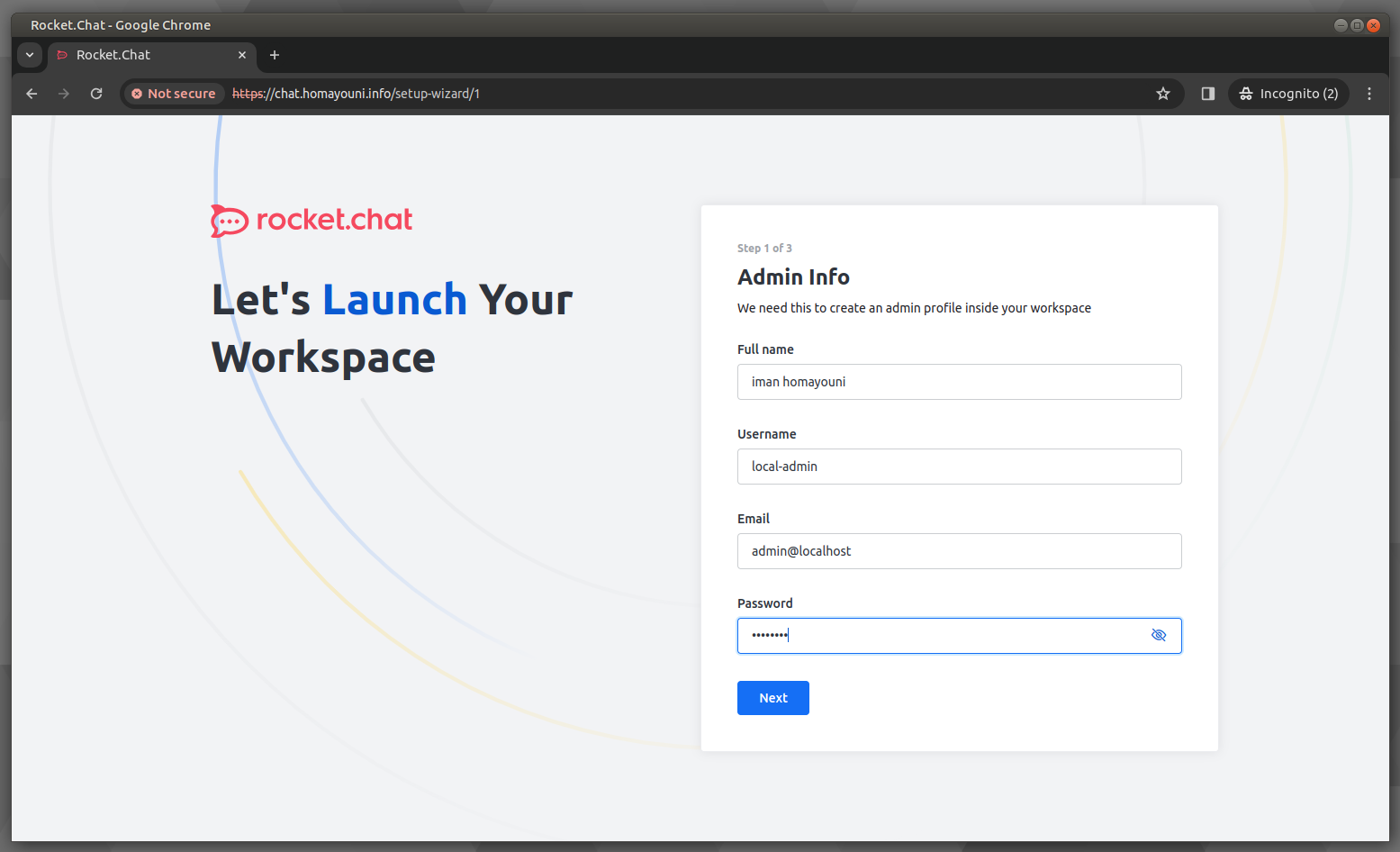Click the 'Username' label

tap(766, 434)
